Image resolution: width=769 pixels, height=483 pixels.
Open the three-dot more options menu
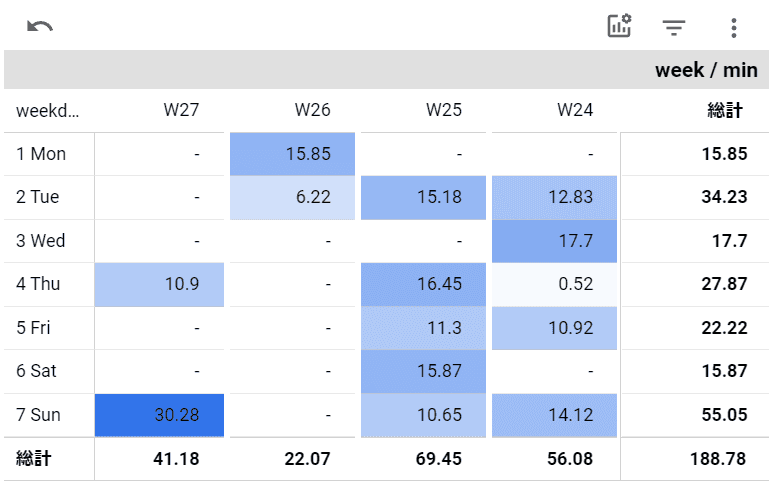tap(733, 27)
